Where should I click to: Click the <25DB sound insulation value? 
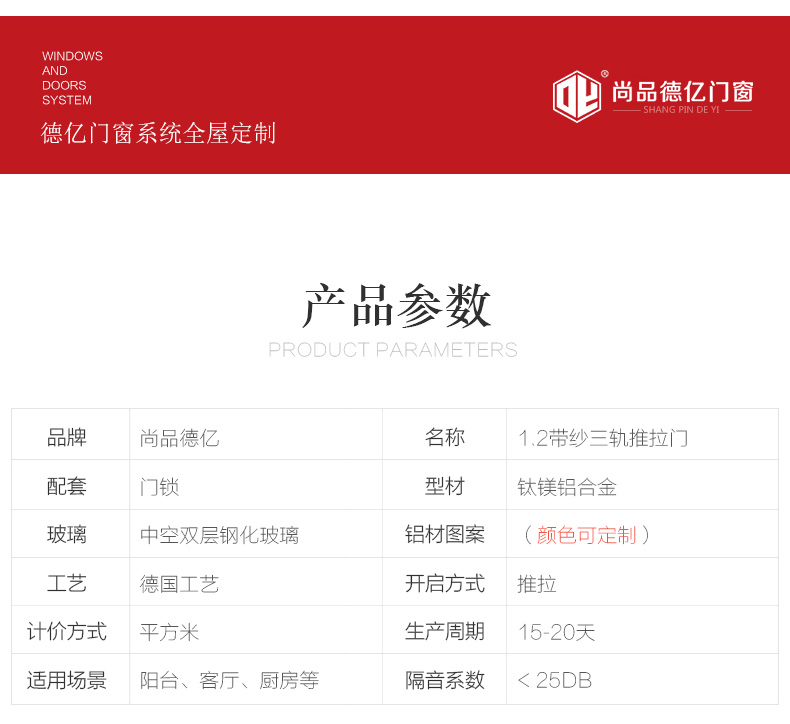(555, 681)
